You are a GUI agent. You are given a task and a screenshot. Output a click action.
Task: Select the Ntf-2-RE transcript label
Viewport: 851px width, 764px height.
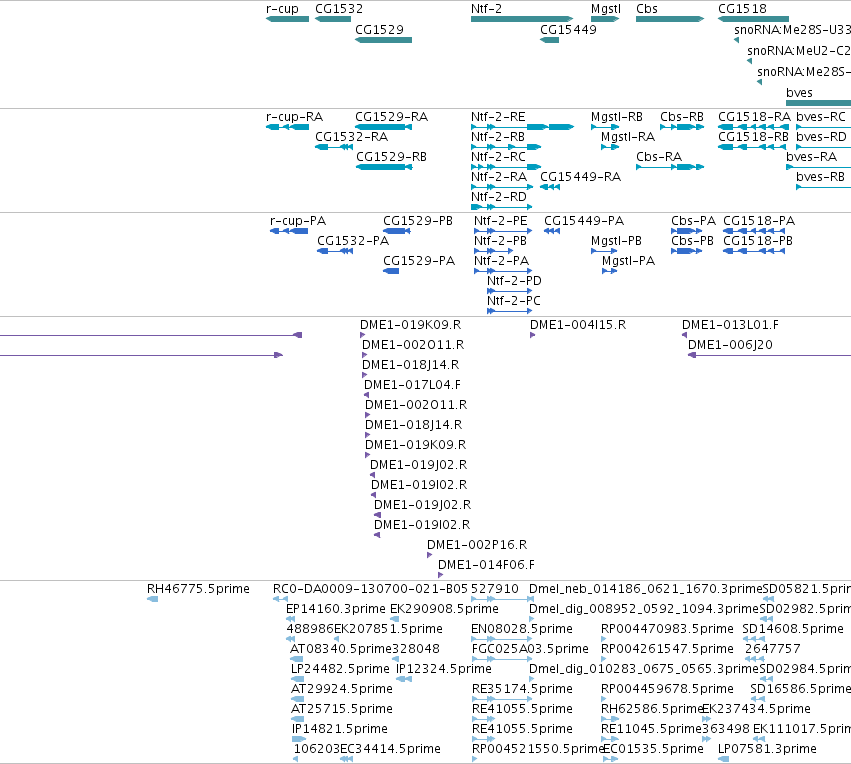pyautogui.click(x=498, y=117)
